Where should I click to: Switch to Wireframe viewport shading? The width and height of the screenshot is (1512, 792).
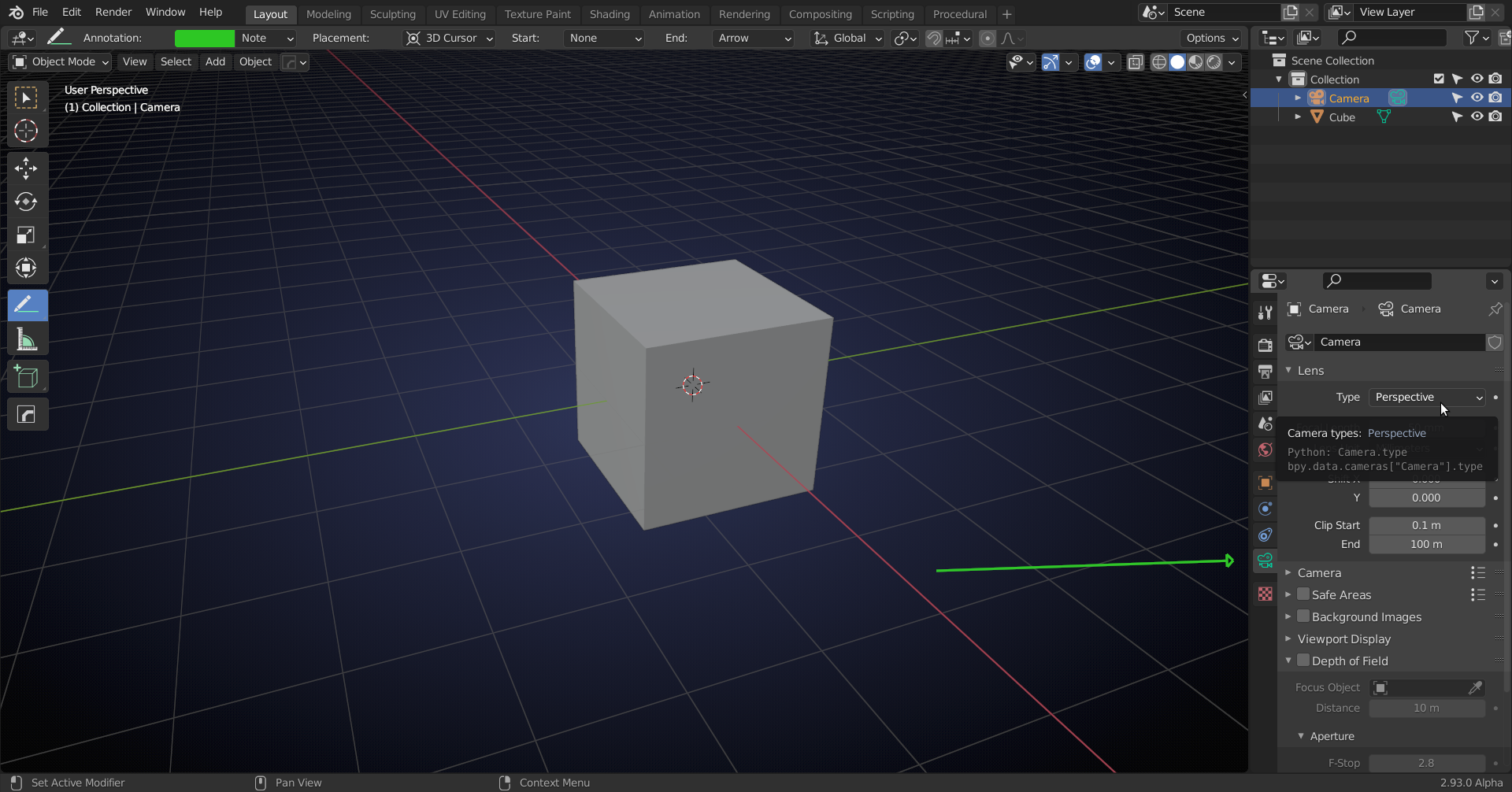pyautogui.click(x=1159, y=62)
